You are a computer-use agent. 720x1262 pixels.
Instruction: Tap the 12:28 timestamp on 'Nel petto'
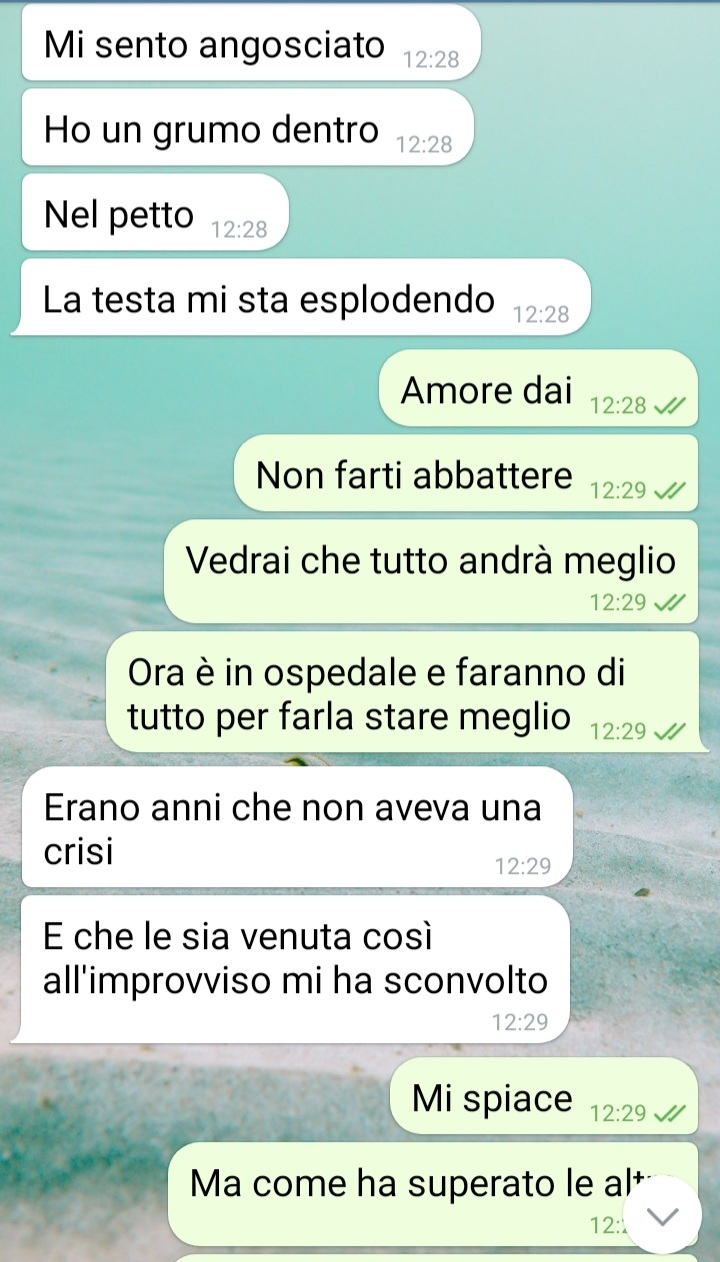[239, 230]
